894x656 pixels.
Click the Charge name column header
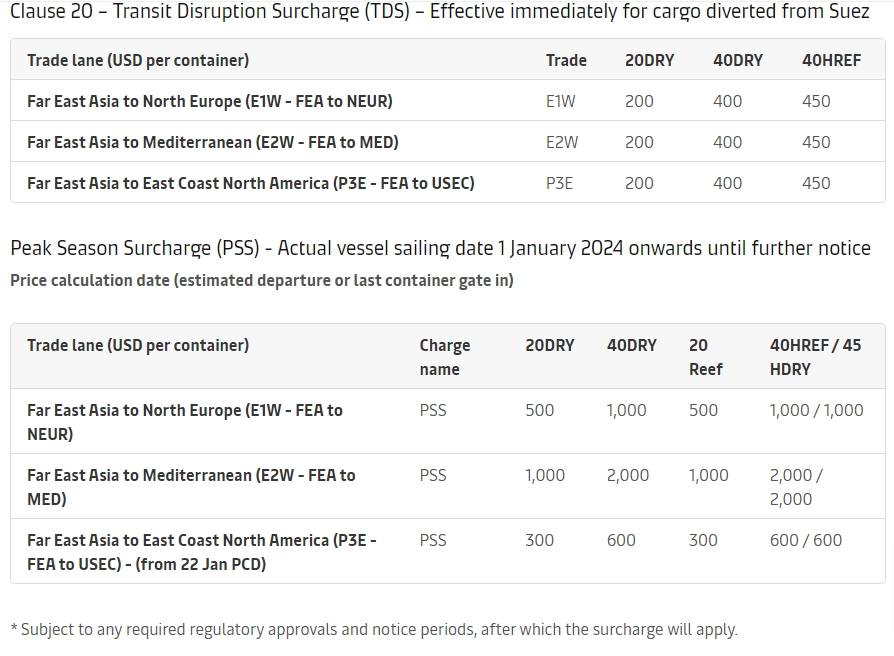click(445, 357)
